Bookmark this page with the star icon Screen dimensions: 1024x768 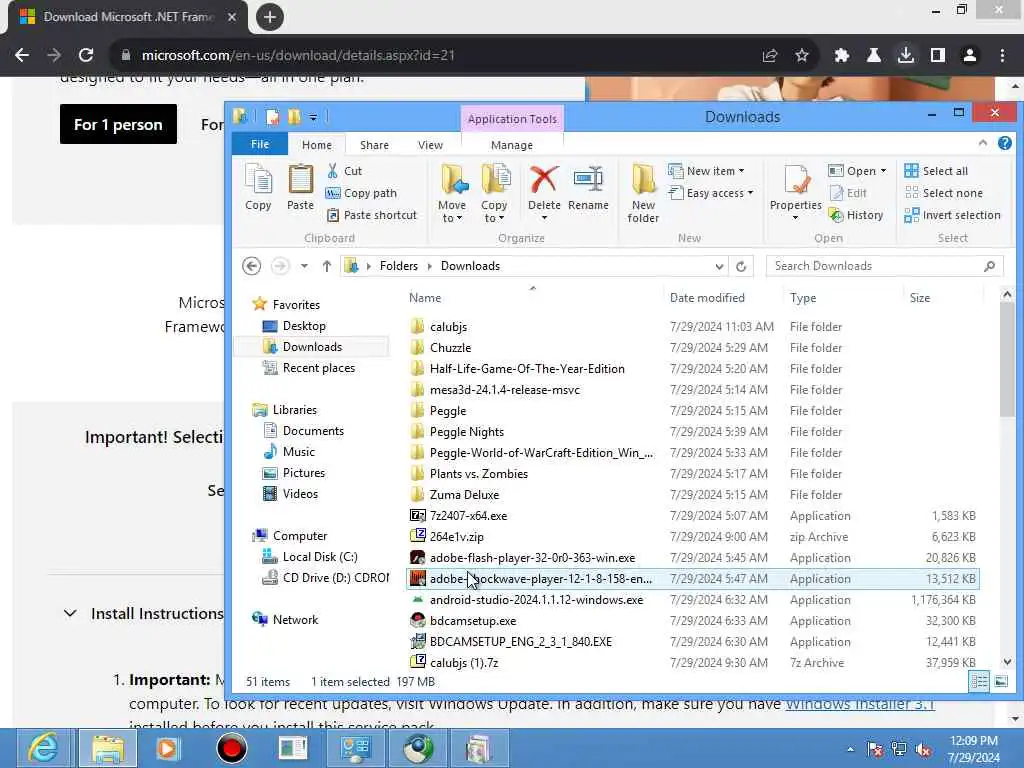(802, 56)
